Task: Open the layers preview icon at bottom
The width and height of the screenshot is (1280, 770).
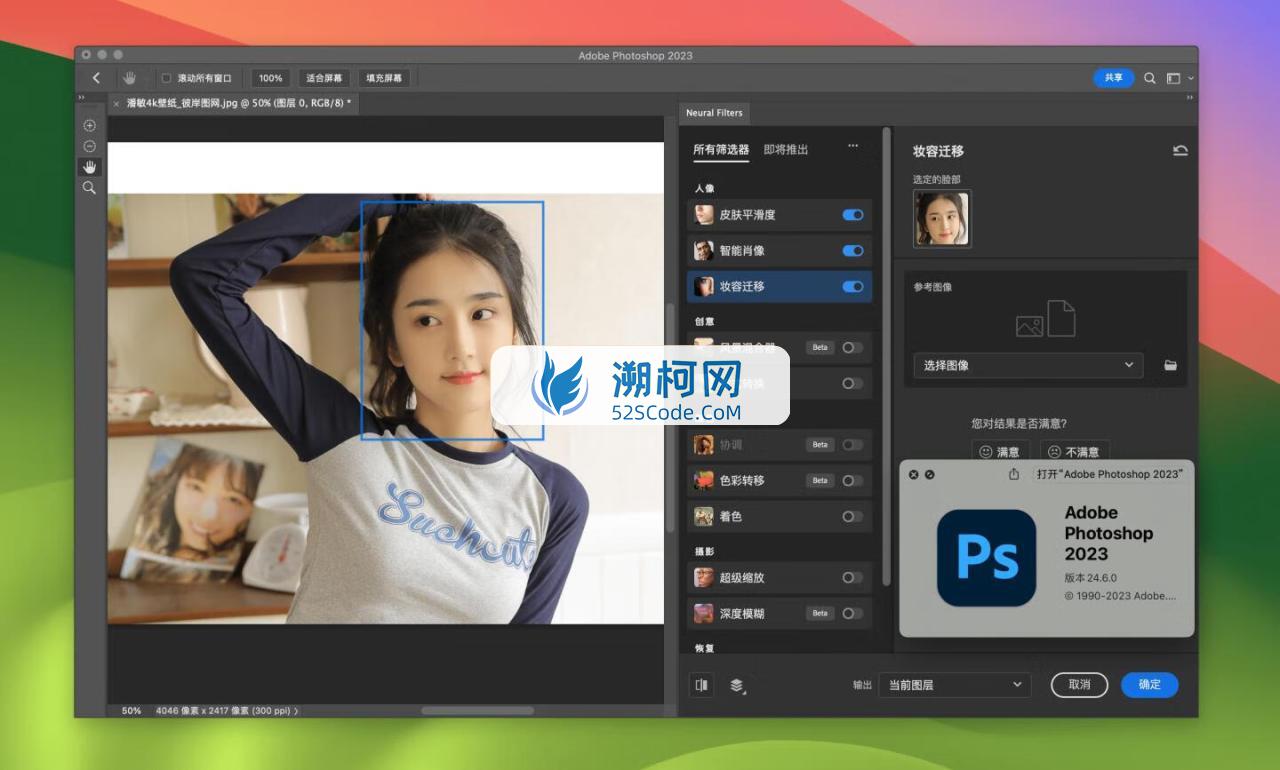Action: pyautogui.click(x=737, y=685)
